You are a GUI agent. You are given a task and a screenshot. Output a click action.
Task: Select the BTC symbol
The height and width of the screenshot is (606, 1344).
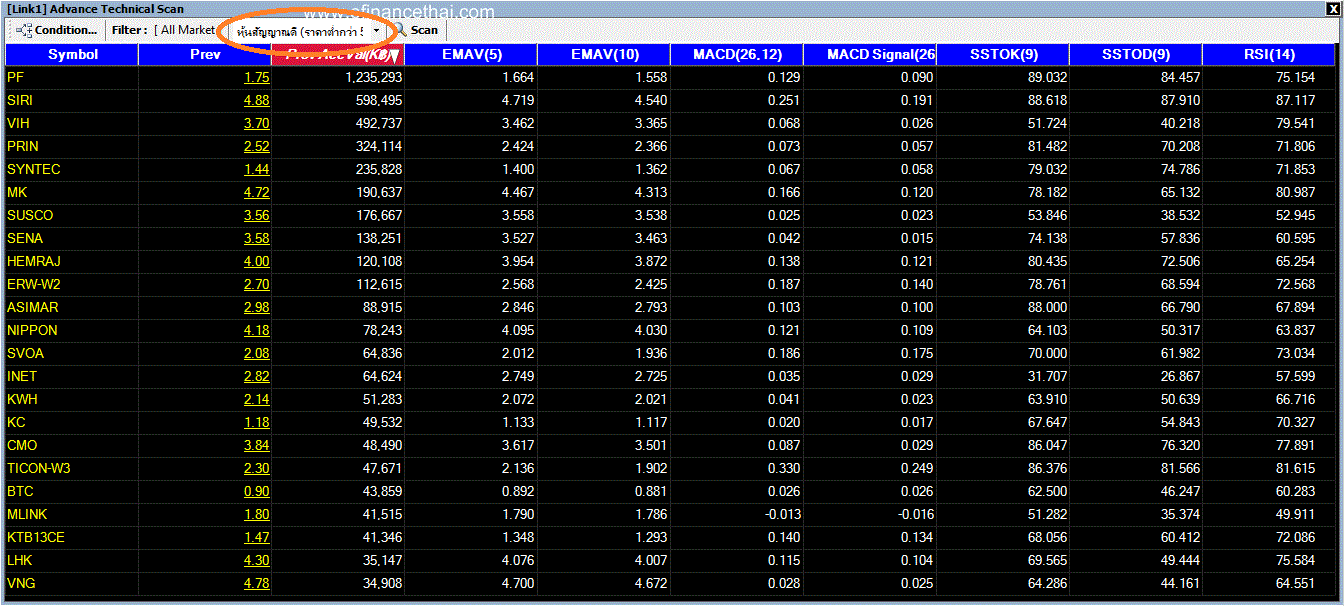coord(20,491)
